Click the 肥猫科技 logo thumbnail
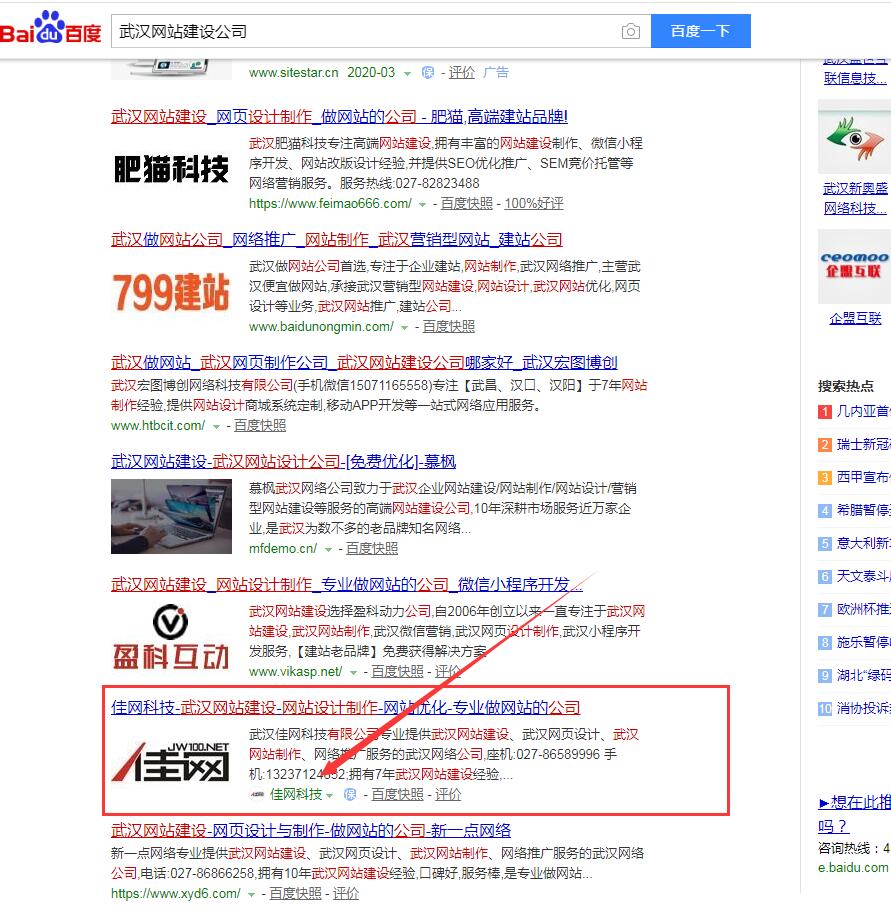This screenshot has width=891, height=911. click(x=171, y=170)
